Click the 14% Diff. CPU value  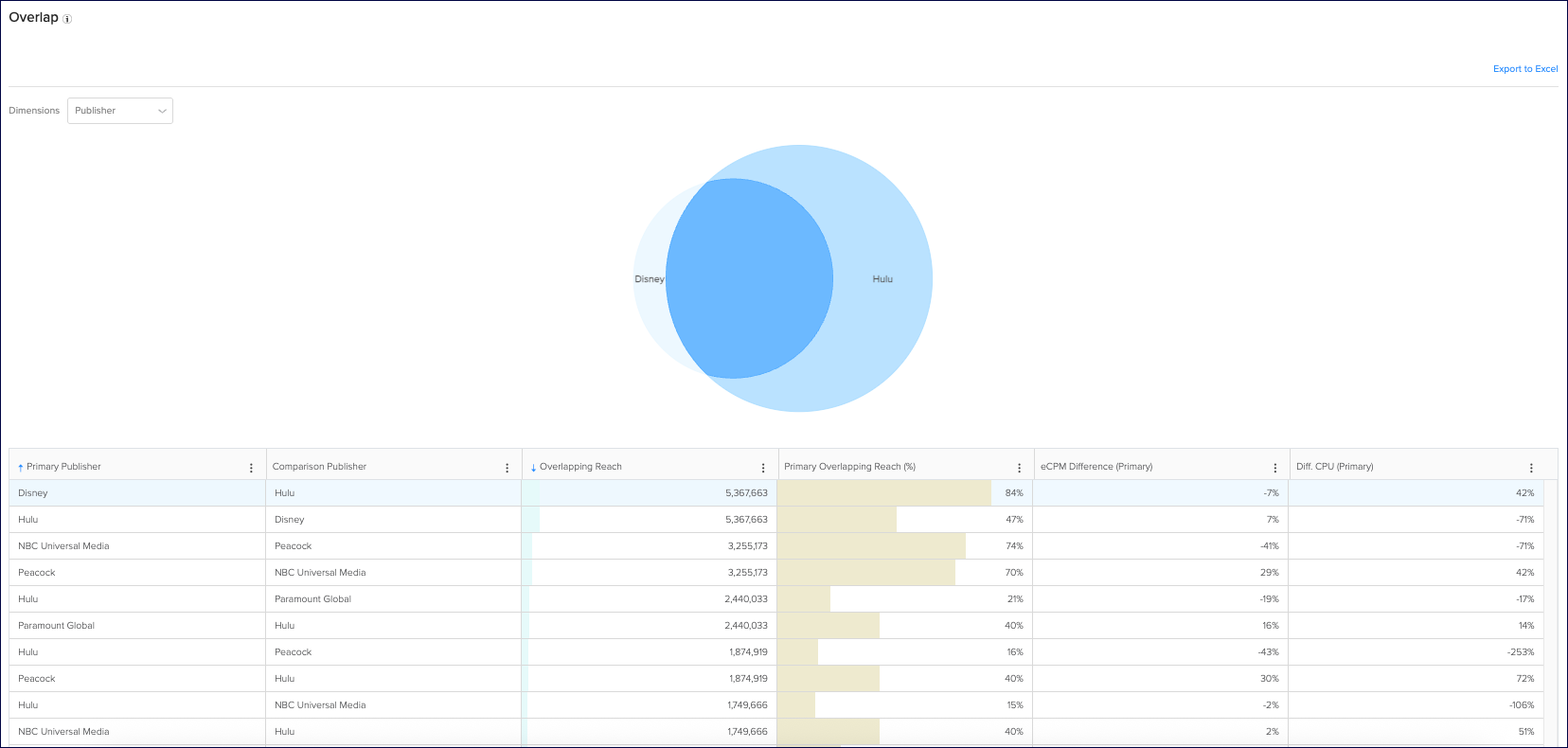[x=1526, y=626]
